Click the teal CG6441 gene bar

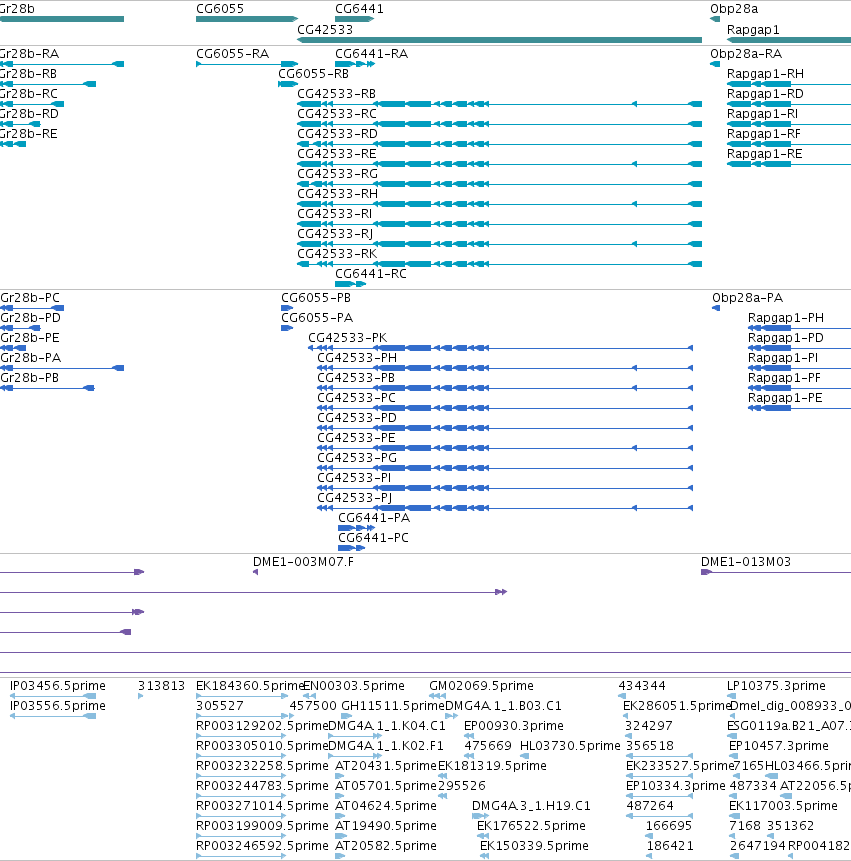(354, 19)
